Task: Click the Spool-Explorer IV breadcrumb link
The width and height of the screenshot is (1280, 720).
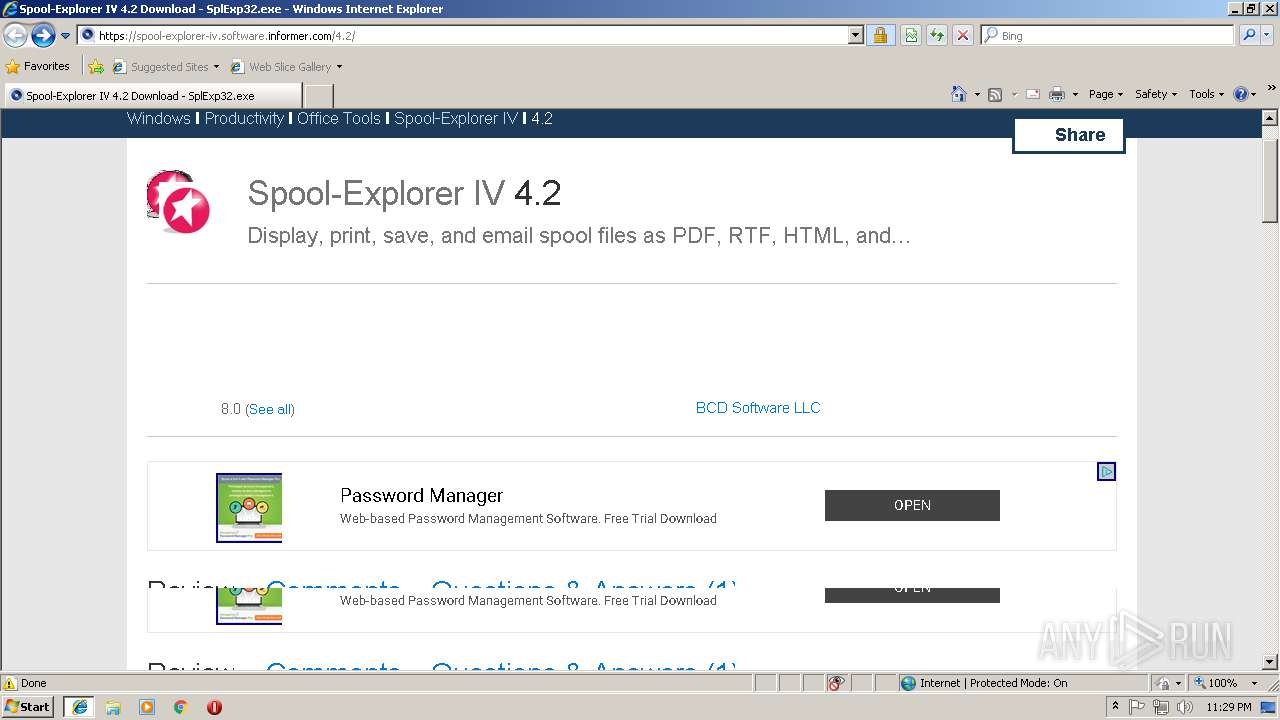Action: pyautogui.click(x=456, y=118)
